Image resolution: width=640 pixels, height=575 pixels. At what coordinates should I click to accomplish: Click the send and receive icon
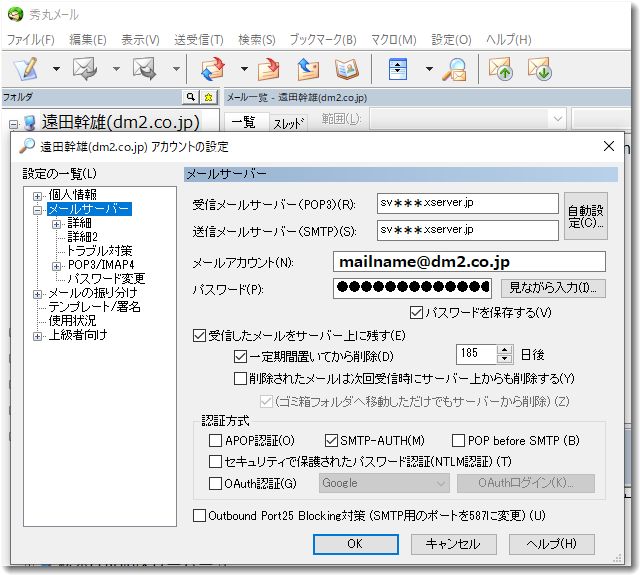pyautogui.click(x=213, y=69)
